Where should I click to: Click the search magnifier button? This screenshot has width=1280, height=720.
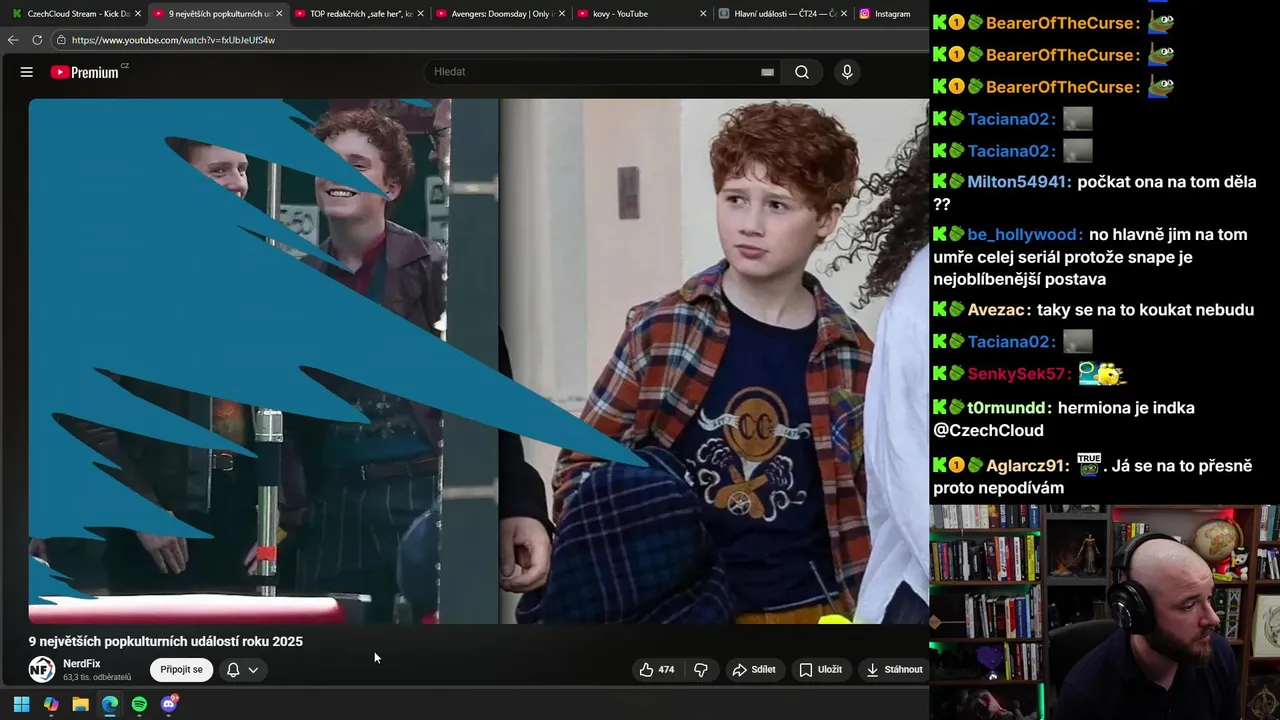tap(802, 72)
